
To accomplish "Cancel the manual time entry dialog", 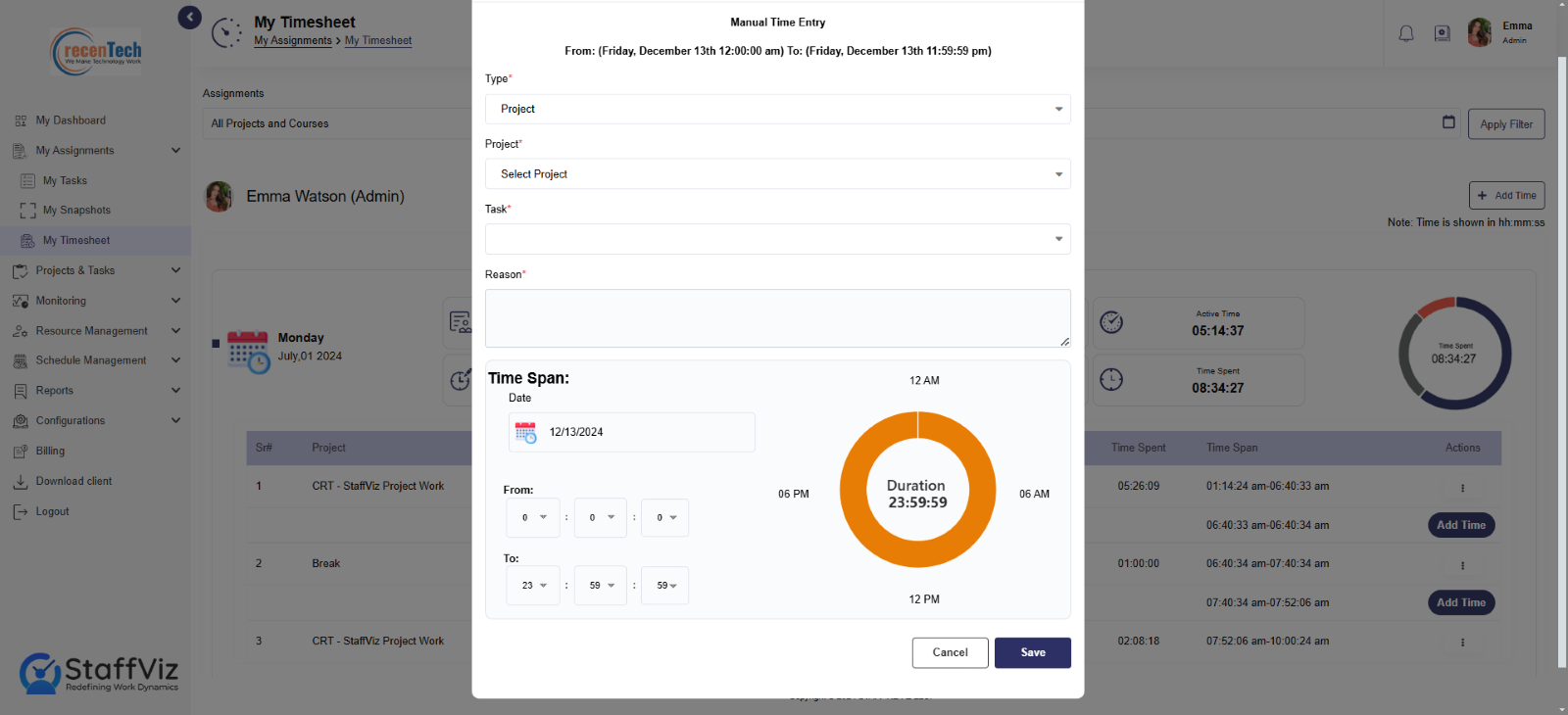I will tap(950, 652).
